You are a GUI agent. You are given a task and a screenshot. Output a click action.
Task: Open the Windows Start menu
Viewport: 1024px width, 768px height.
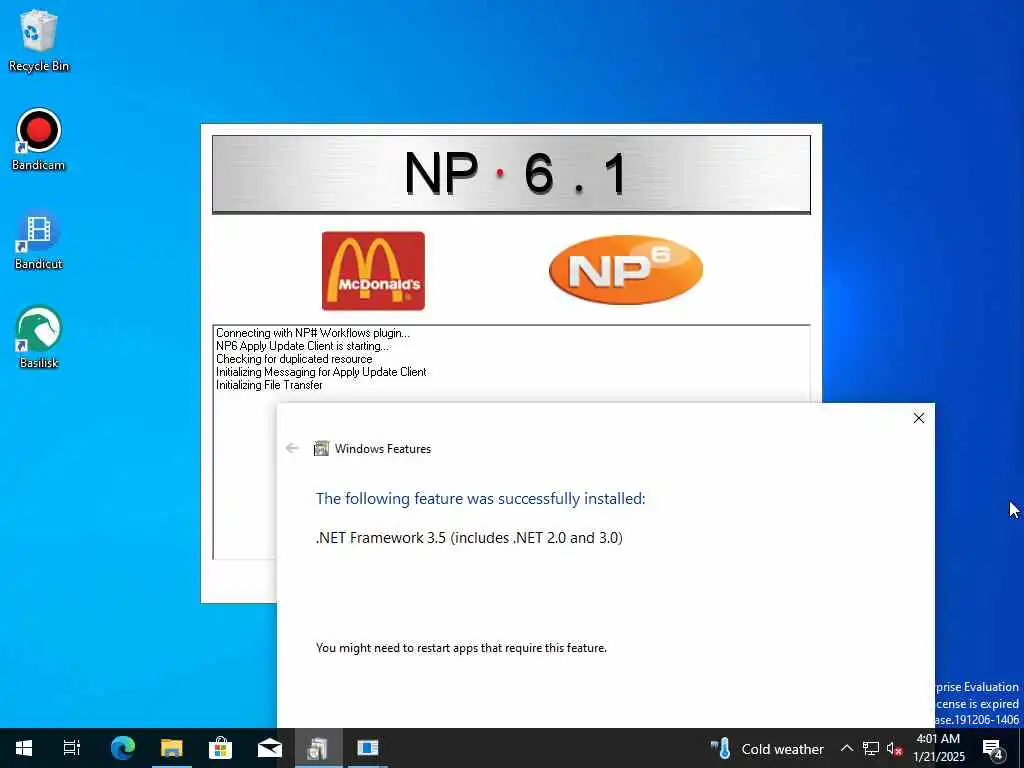coord(24,748)
